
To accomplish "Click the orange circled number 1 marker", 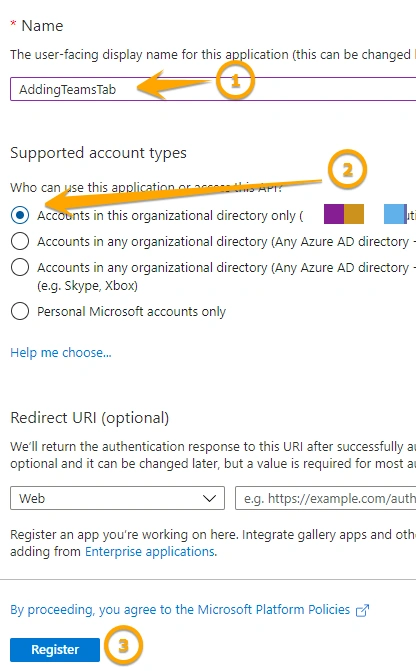I will pyautogui.click(x=235, y=80).
